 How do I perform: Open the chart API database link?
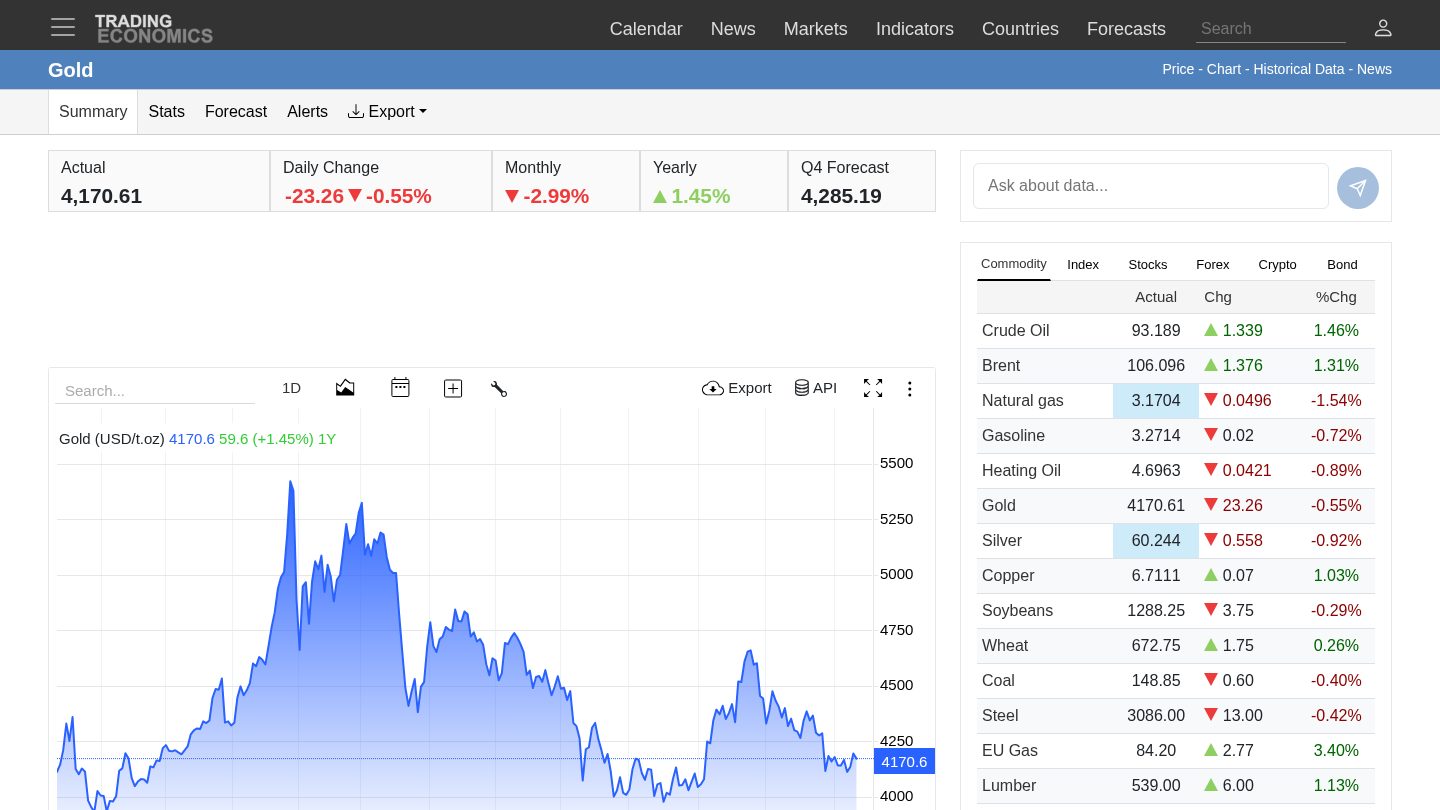pos(816,388)
